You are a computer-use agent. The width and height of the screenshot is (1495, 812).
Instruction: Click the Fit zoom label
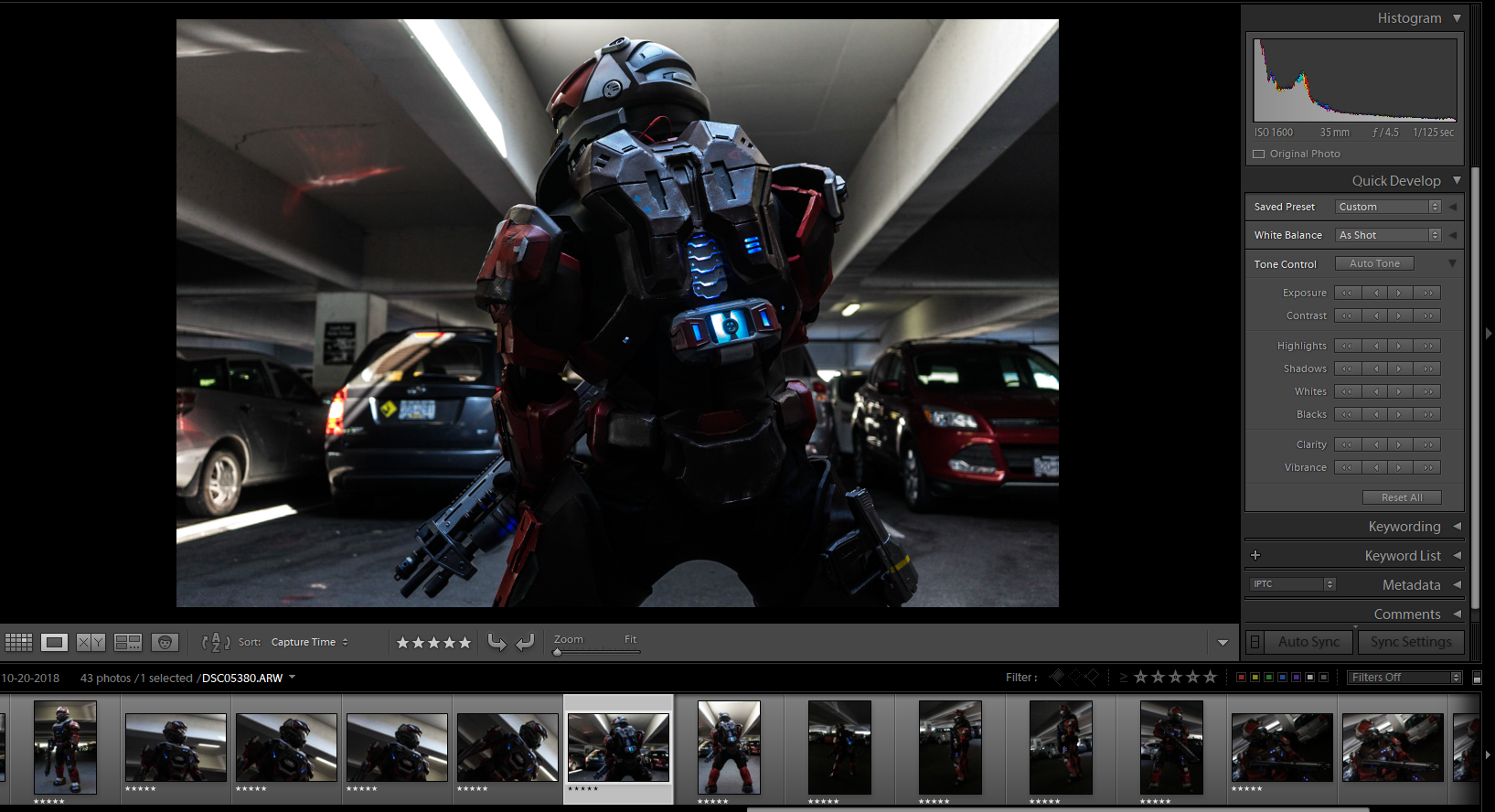point(630,639)
